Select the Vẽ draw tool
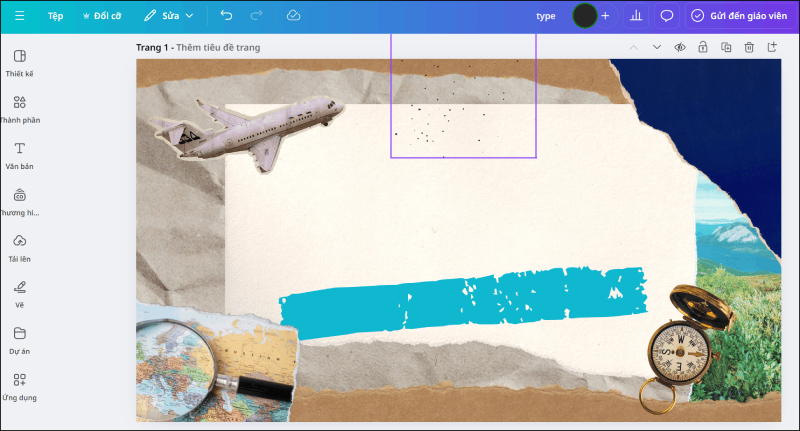This screenshot has height=431, width=800. pyautogui.click(x=19, y=293)
